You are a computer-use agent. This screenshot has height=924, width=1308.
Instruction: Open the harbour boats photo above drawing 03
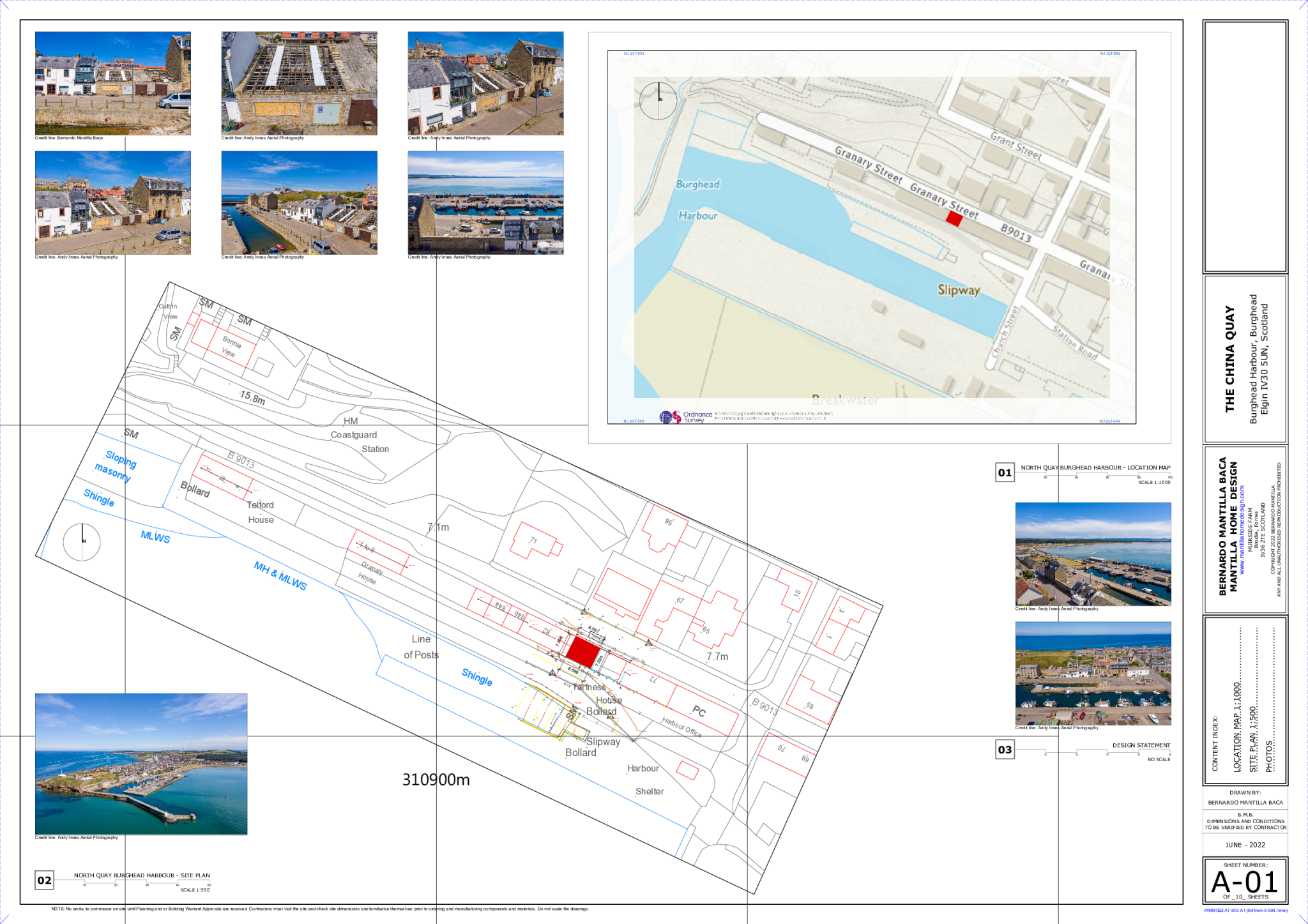tap(1093, 673)
